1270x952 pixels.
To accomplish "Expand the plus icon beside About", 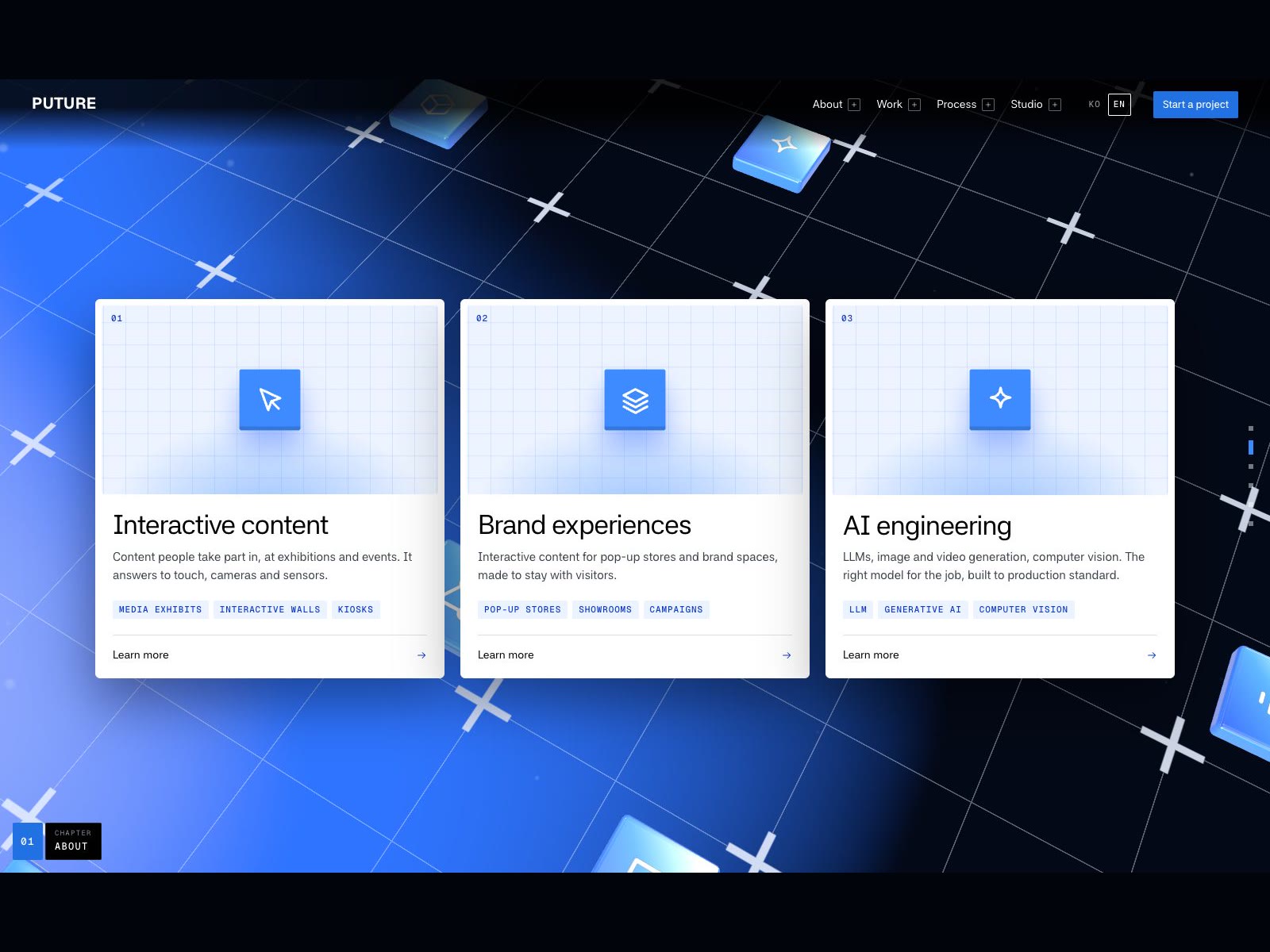I will [x=854, y=105].
